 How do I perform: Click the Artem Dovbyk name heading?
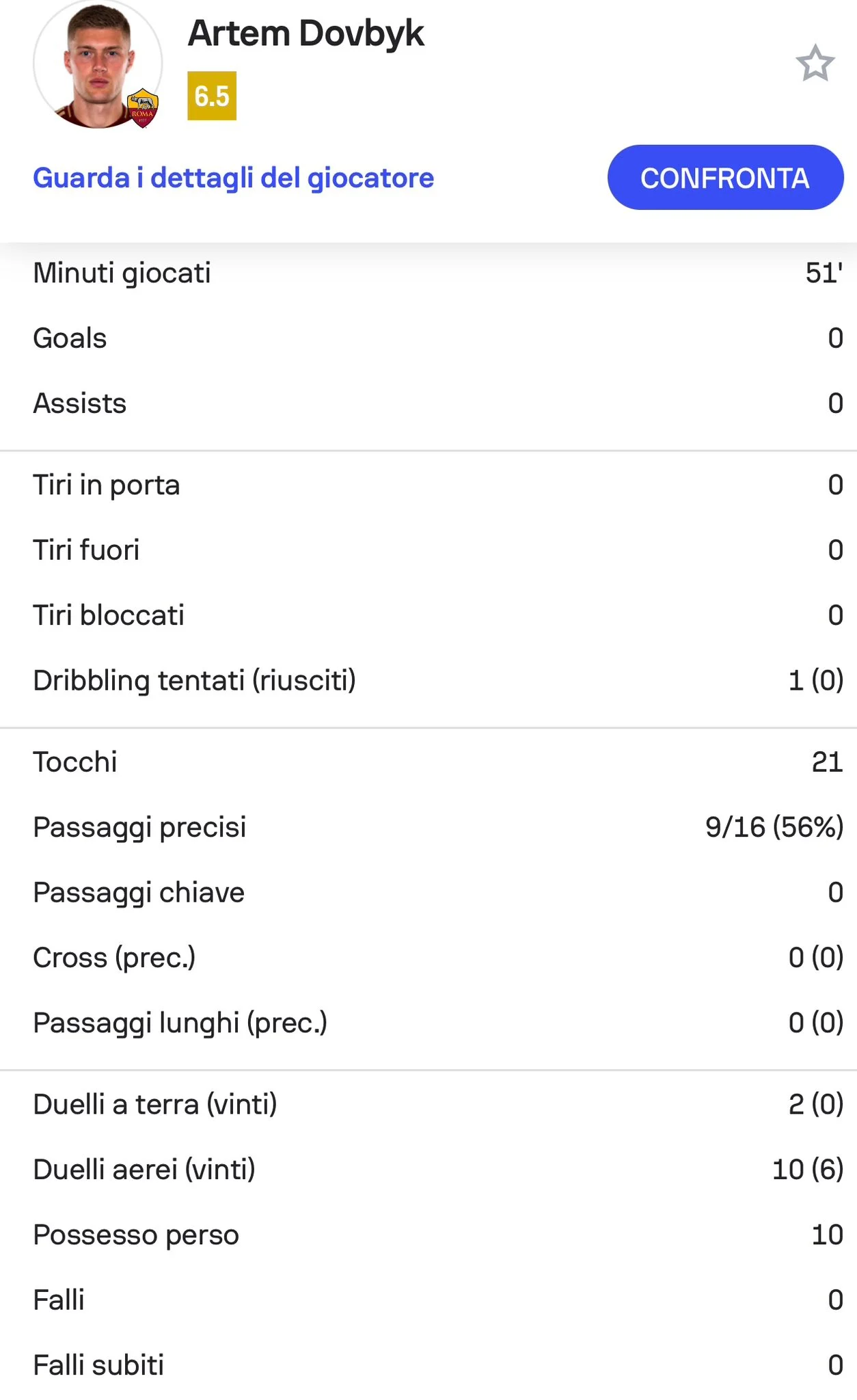click(305, 33)
